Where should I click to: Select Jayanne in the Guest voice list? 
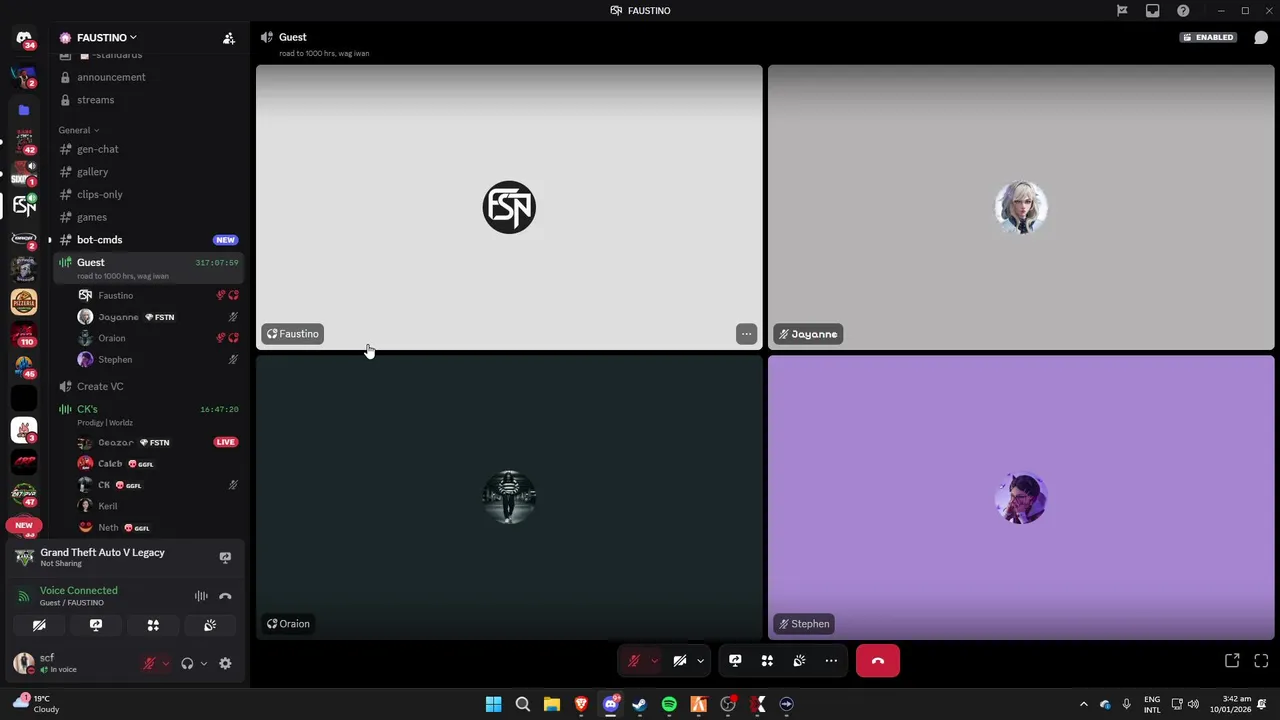click(x=158, y=317)
